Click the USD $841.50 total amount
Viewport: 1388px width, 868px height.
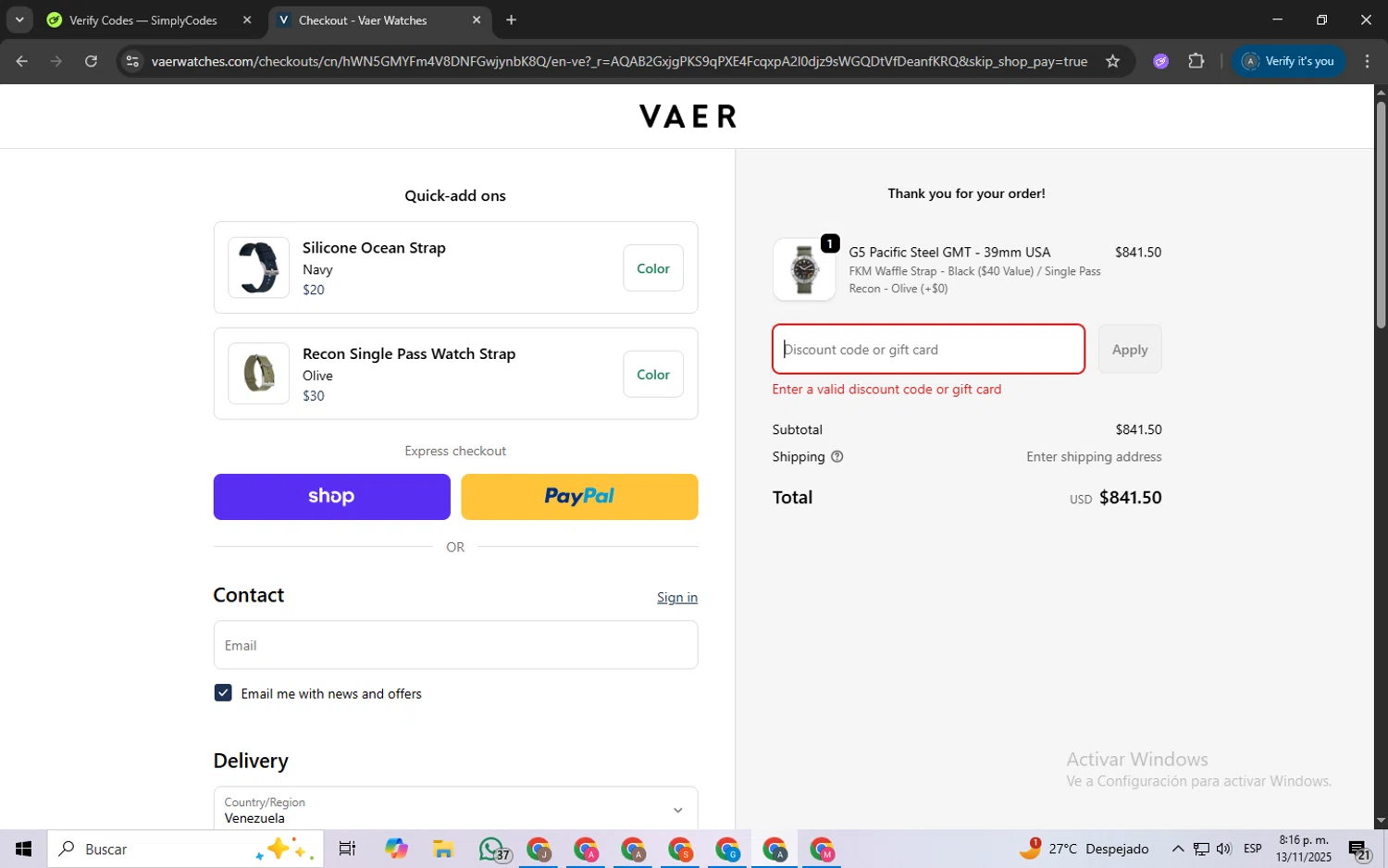point(1116,498)
